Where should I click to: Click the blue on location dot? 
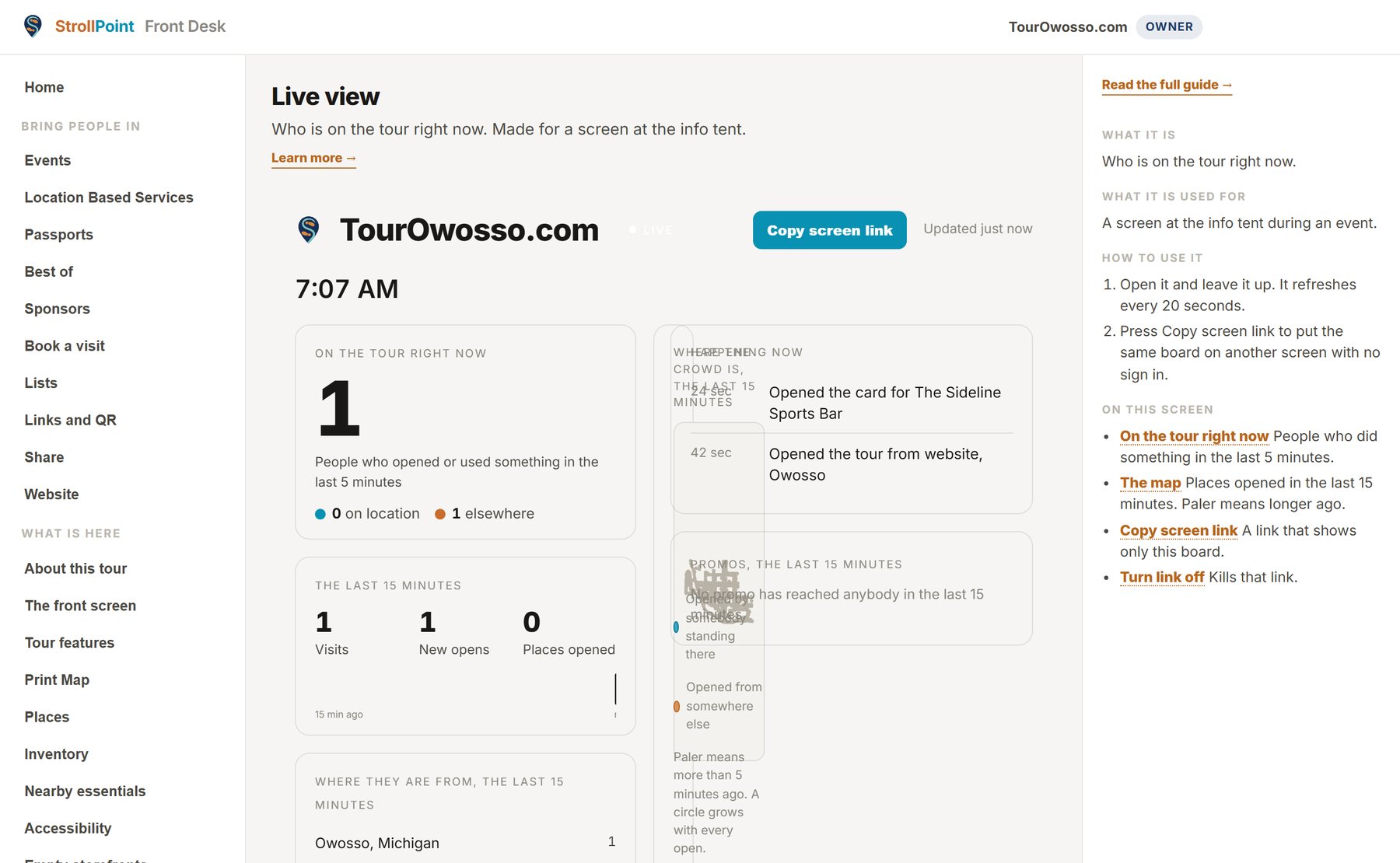320,514
